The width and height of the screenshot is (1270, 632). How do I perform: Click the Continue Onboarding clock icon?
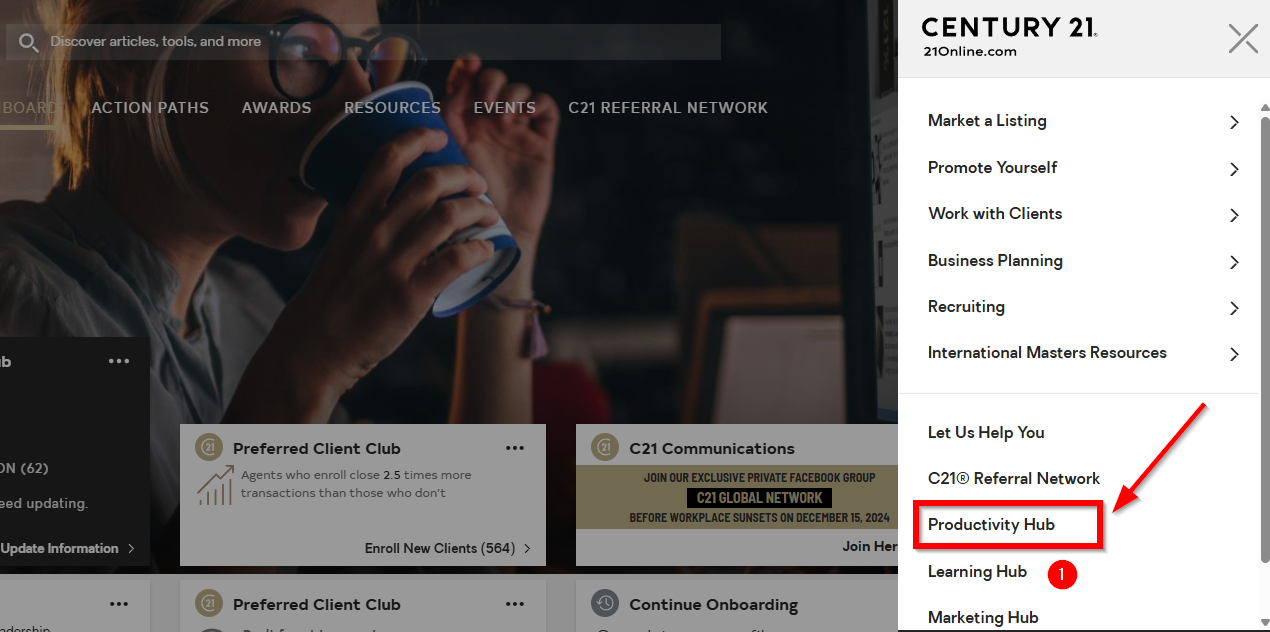click(x=605, y=603)
